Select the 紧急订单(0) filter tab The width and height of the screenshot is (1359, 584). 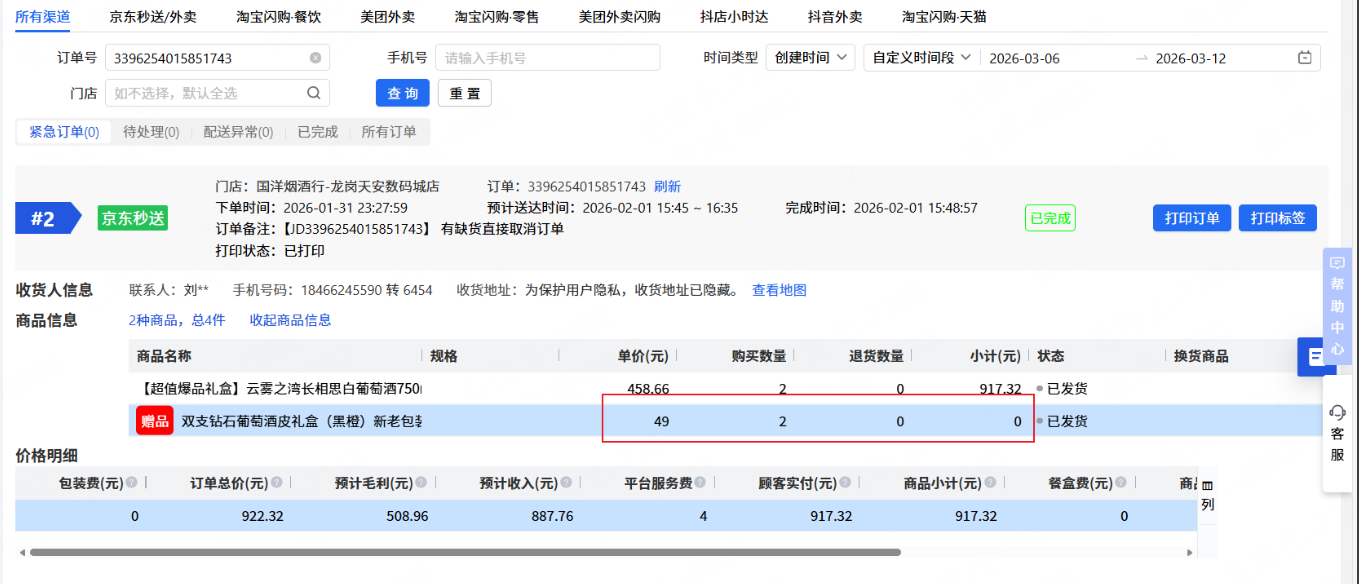click(x=64, y=132)
